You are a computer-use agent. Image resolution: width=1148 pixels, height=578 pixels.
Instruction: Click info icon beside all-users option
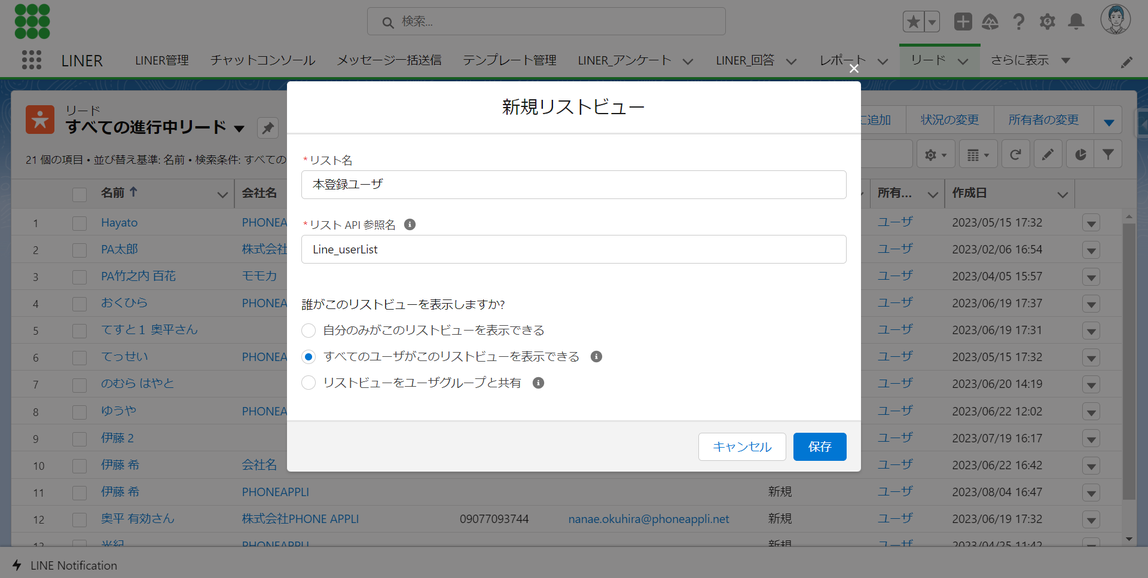(597, 356)
